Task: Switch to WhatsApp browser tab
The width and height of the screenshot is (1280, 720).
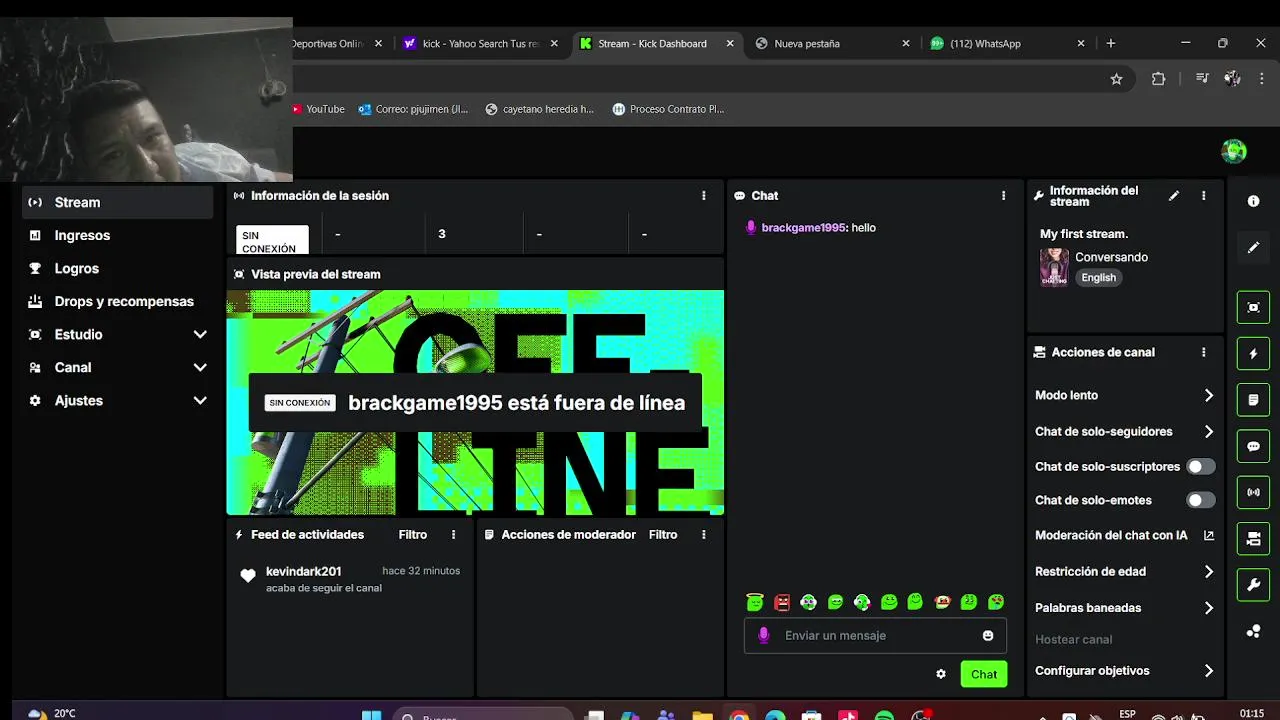Action: coord(1007,44)
